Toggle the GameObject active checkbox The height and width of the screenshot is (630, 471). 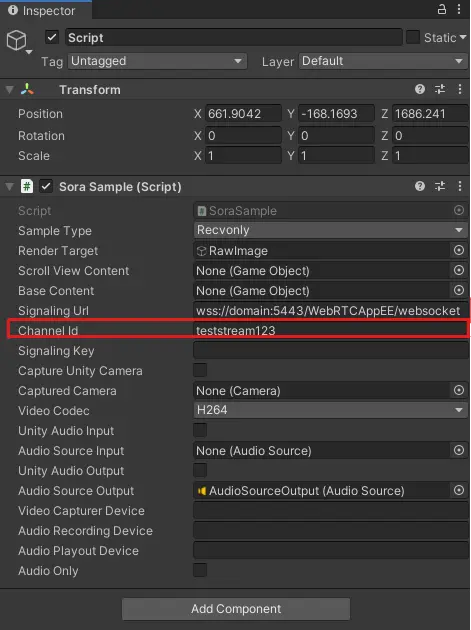51,37
